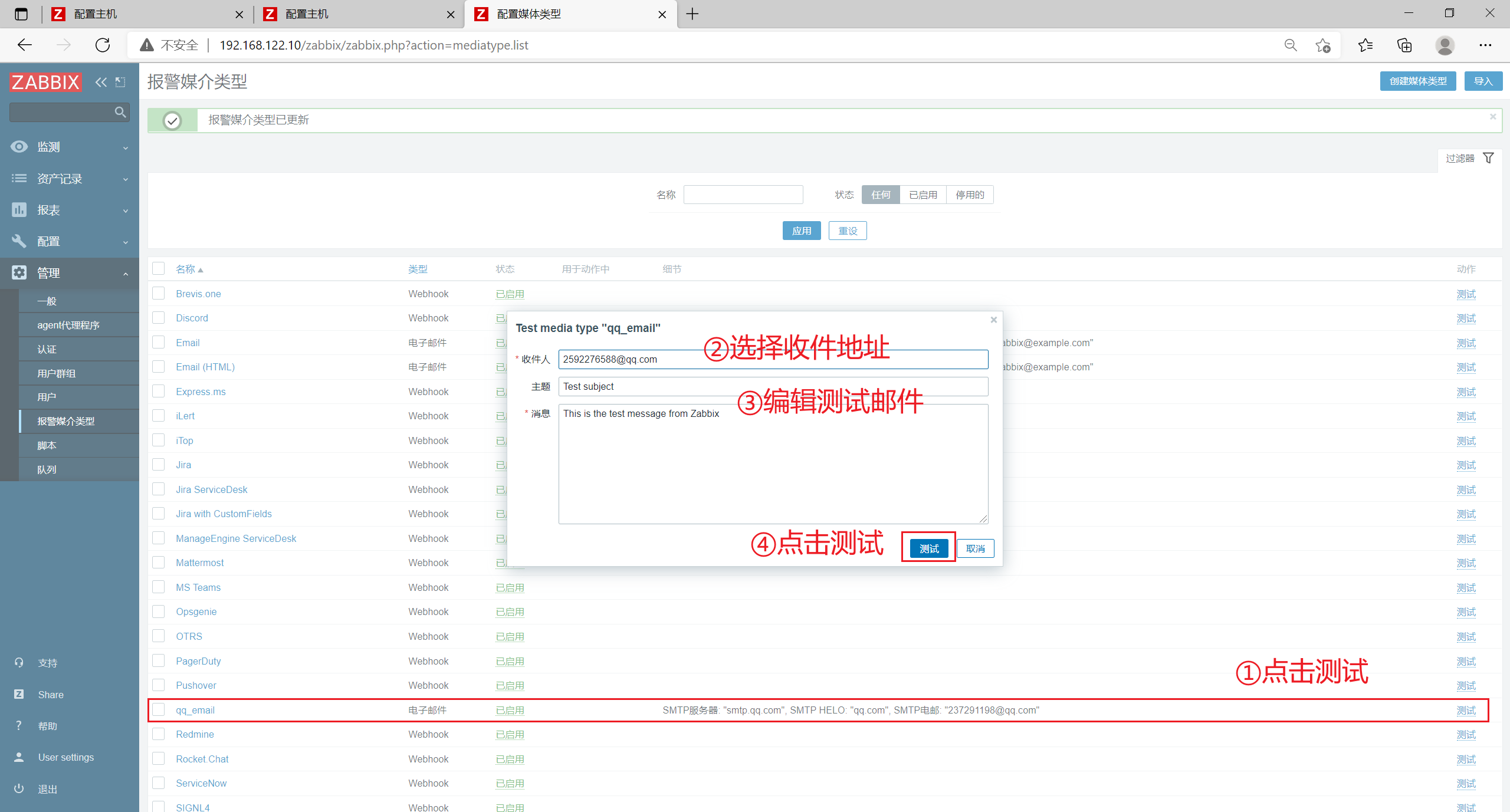Open qq_email media type link
The image size is (1510, 812).
click(x=195, y=710)
